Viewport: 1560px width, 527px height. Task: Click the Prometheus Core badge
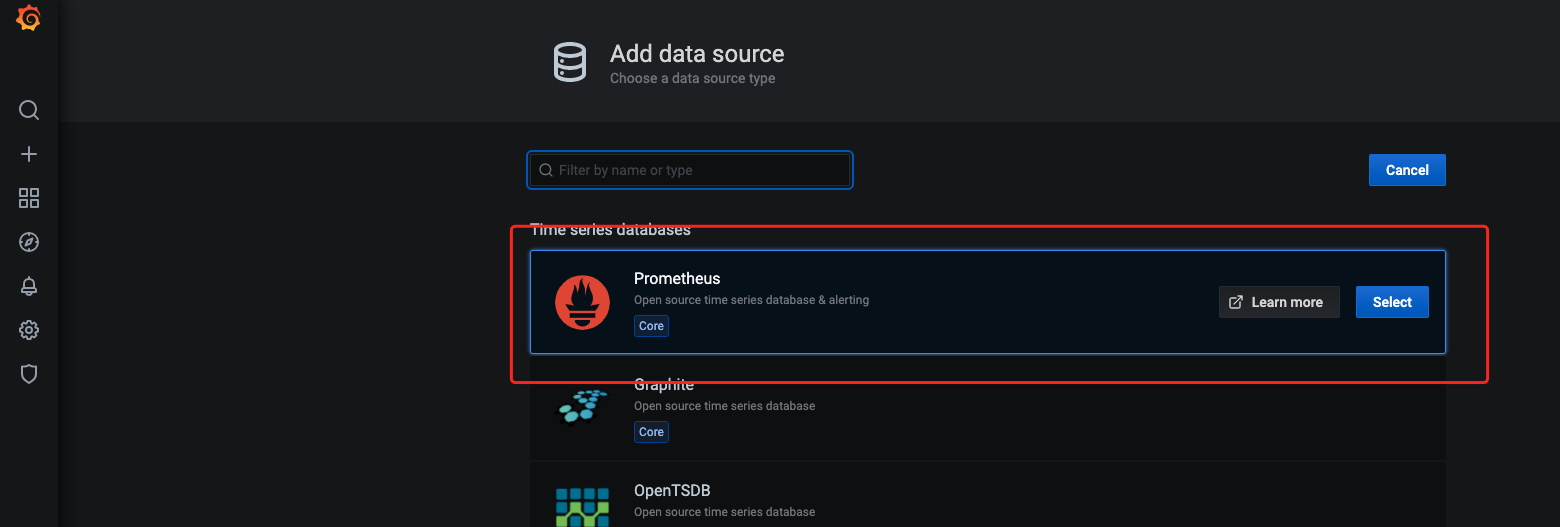point(651,326)
